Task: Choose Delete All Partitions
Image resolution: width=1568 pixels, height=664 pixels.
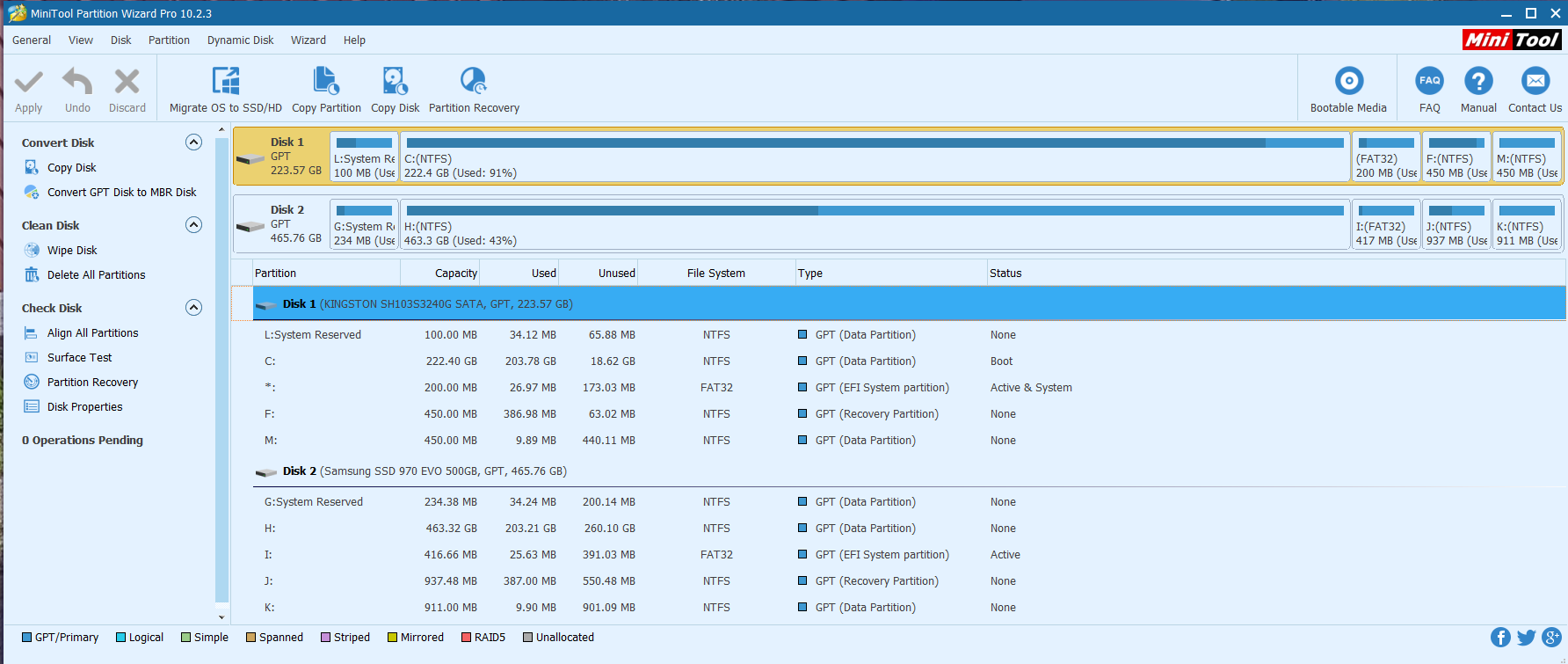Action: pos(97,274)
